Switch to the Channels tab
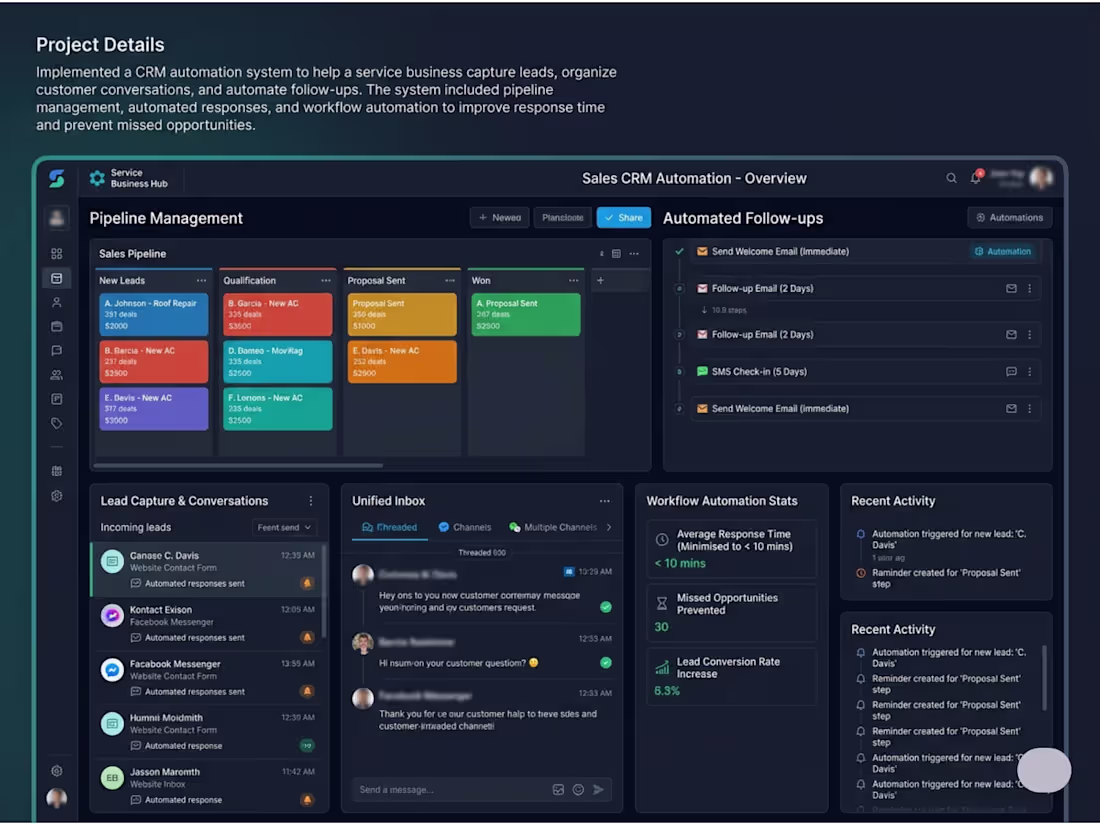This screenshot has width=1100, height=825. pyautogui.click(x=464, y=527)
